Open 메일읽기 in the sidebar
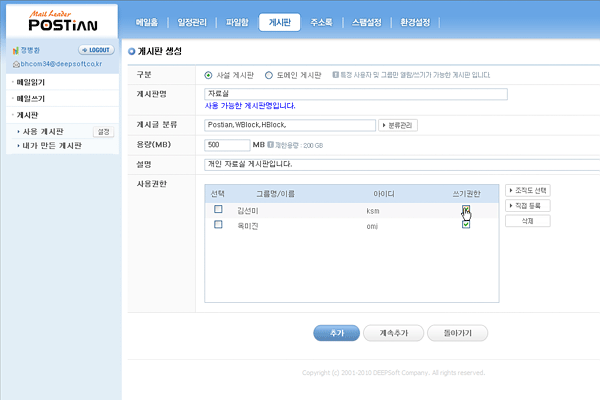 click(31, 82)
